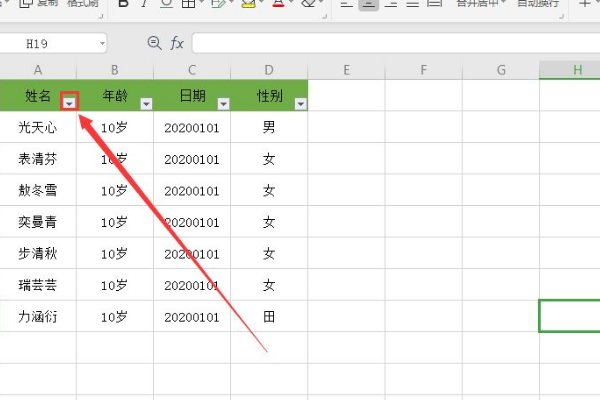The height and width of the screenshot is (400, 600).
Task: Apply yellow fill color
Action: (x=249, y=3)
